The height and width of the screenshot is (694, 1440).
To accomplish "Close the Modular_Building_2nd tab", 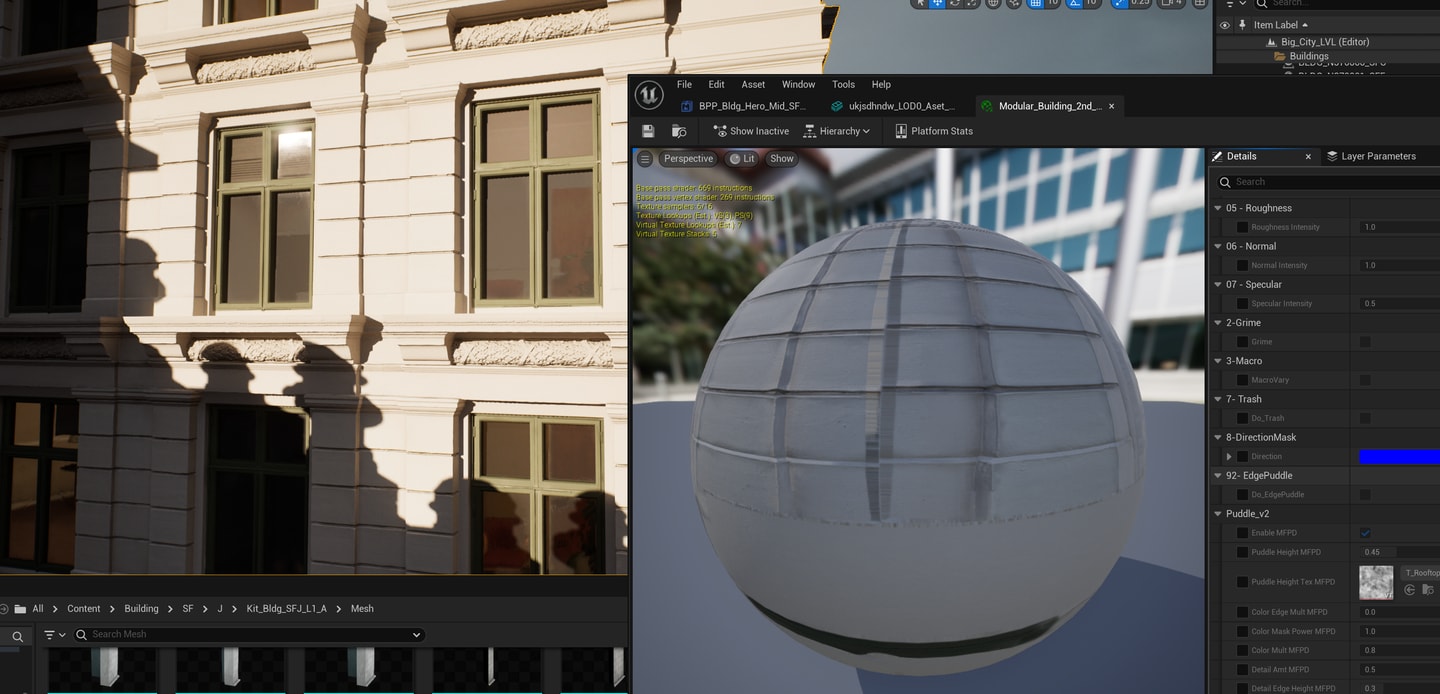I will (x=1111, y=106).
